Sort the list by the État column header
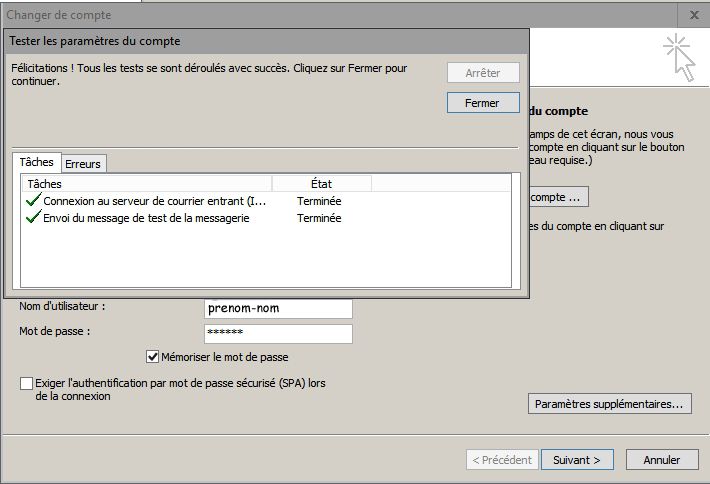 coord(321,184)
